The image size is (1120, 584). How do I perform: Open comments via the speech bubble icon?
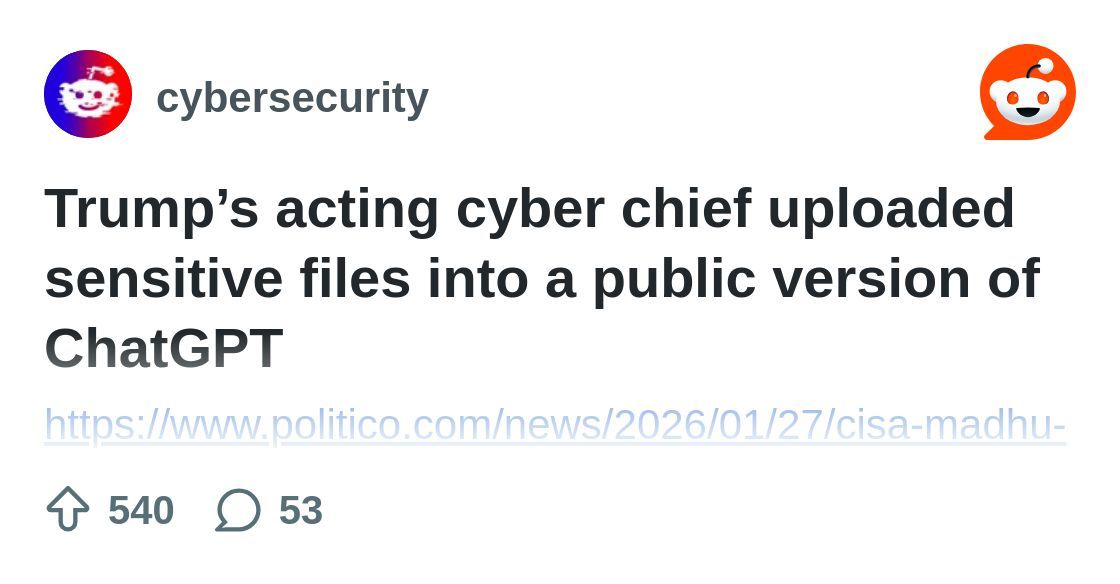(238, 510)
